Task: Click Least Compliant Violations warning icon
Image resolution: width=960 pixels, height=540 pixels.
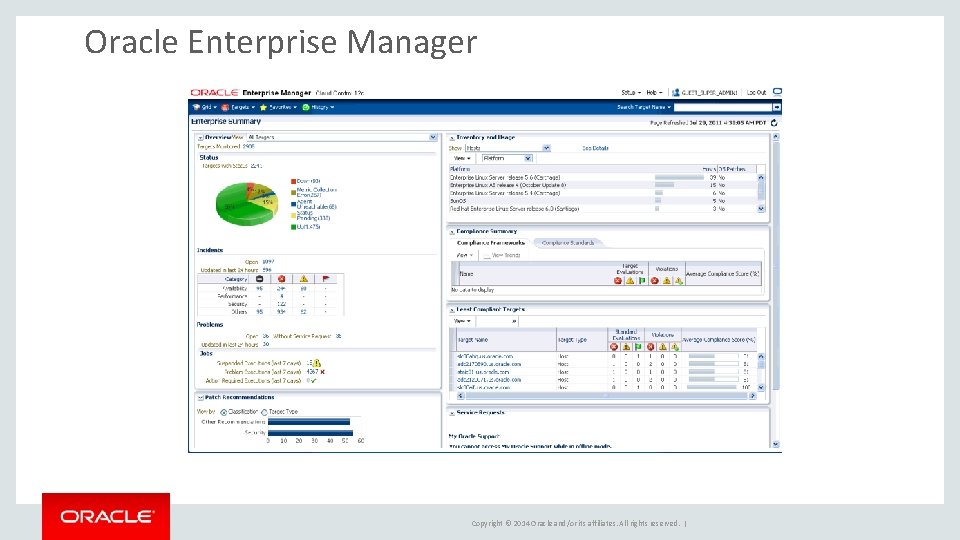Action: click(662, 347)
